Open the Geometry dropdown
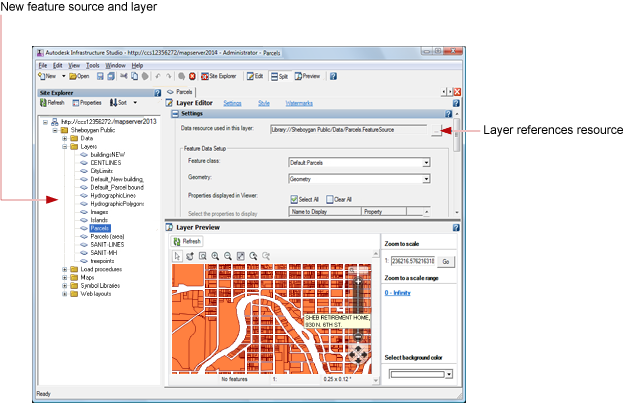The width and height of the screenshot is (624, 403). (426, 179)
